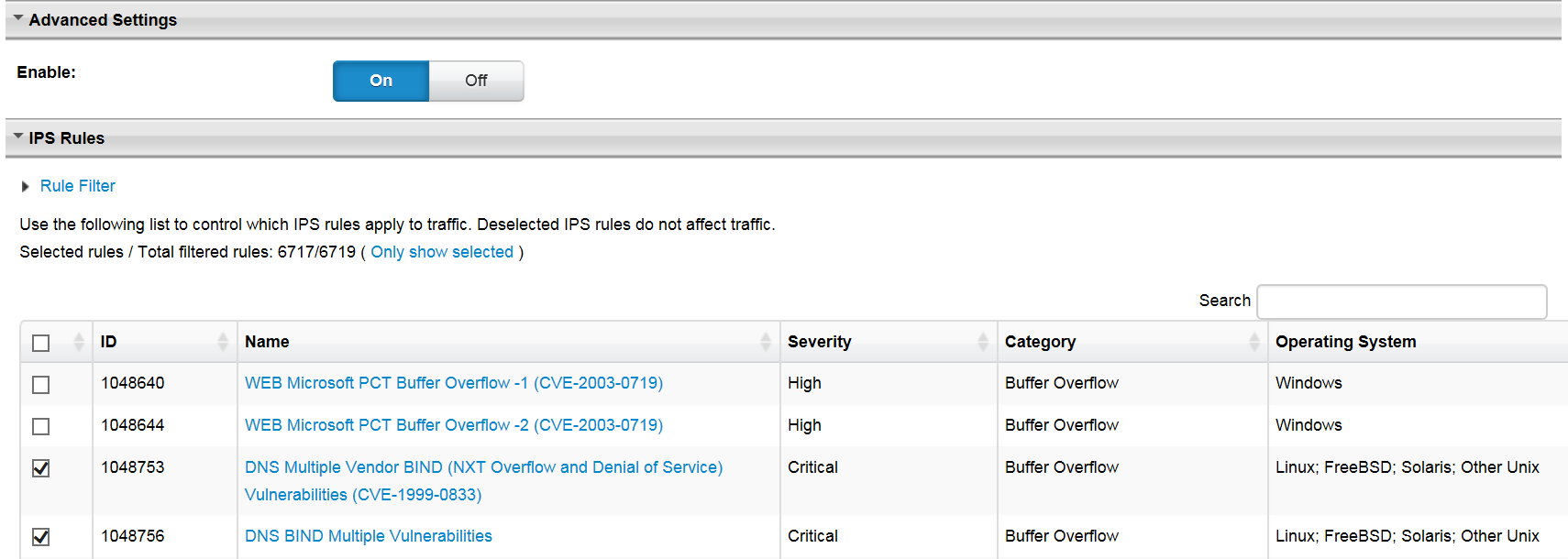Uncheck rule 1048753 checkbox
1568x559 pixels.
(41, 468)
